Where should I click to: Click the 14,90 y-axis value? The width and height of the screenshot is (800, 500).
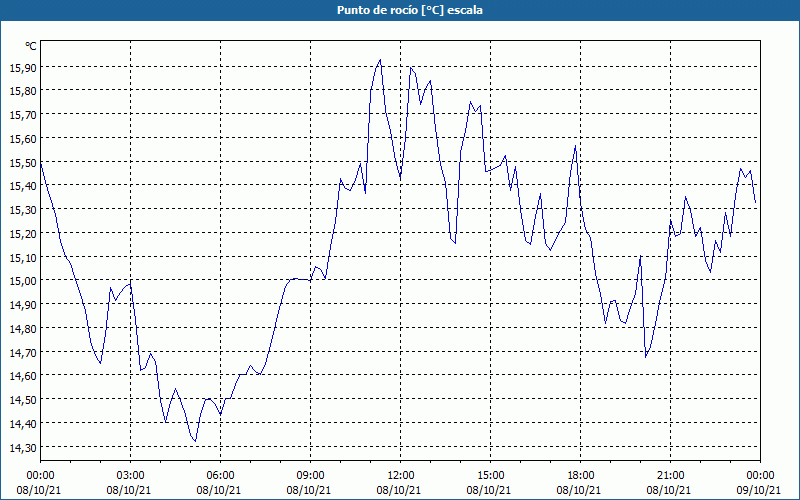click(22, 305)
